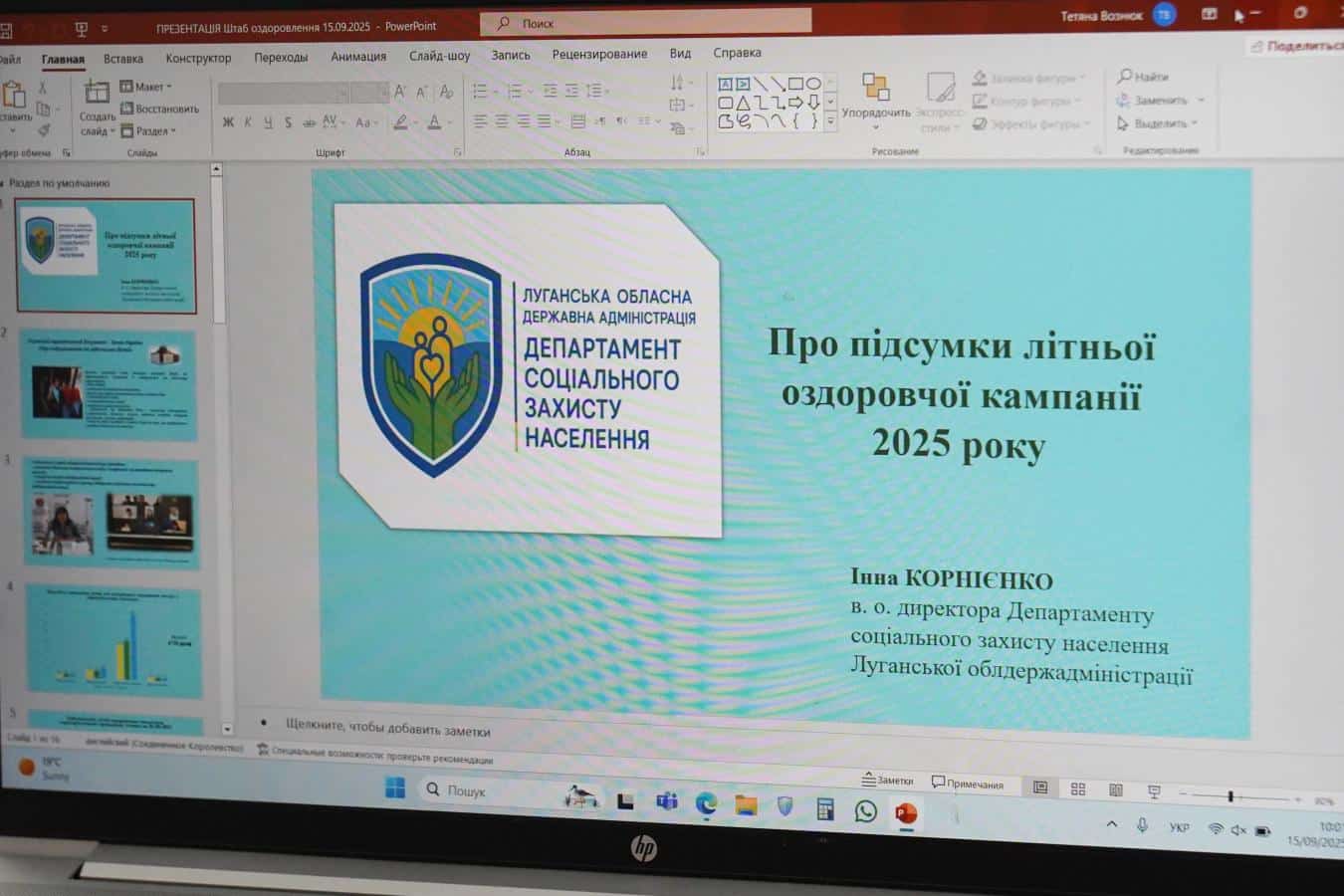Align text to the right
Image resolution: width=1344 pixels, height=896 pixels.
tap(524, 121)
